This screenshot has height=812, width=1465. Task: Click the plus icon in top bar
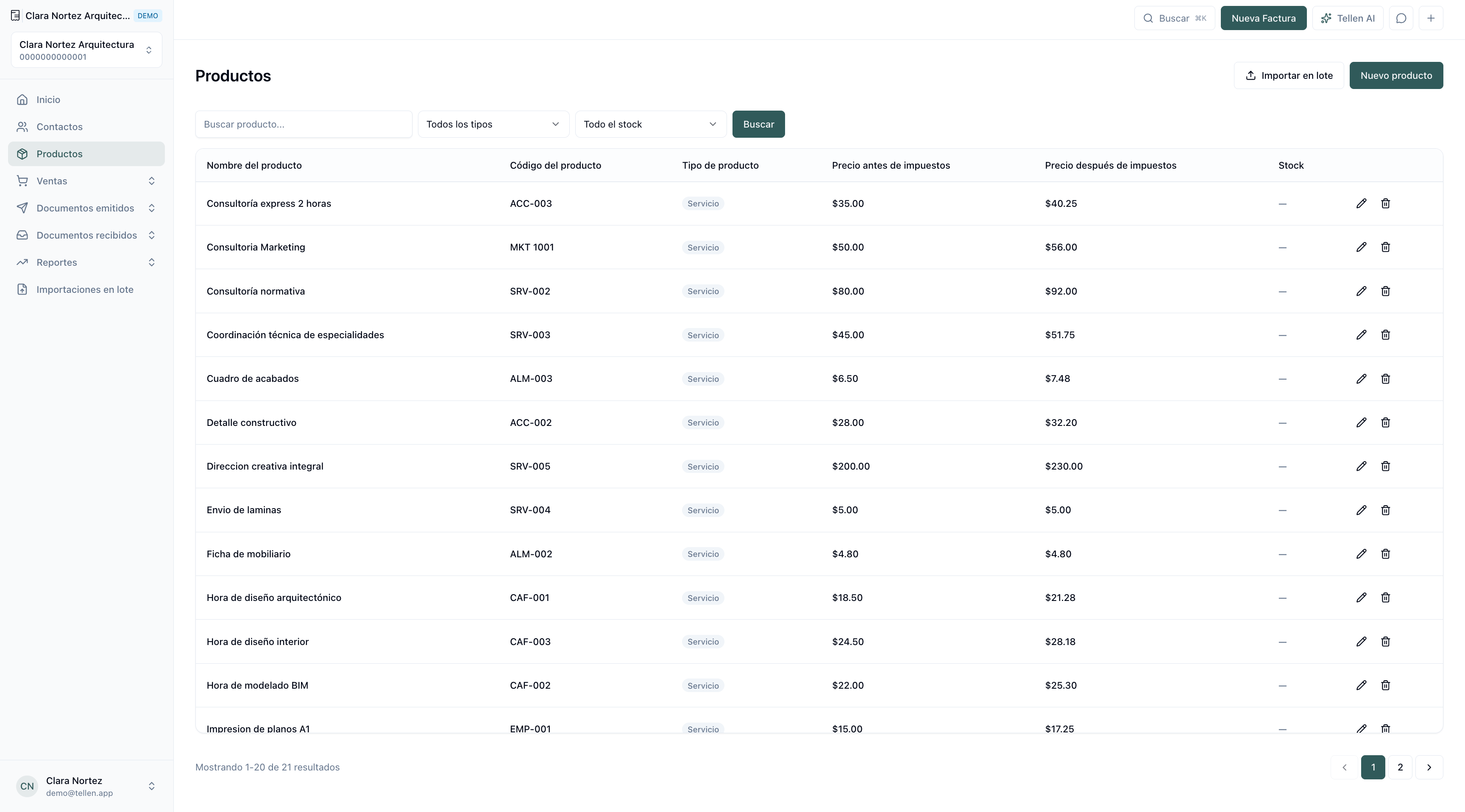coord(1430,18)
